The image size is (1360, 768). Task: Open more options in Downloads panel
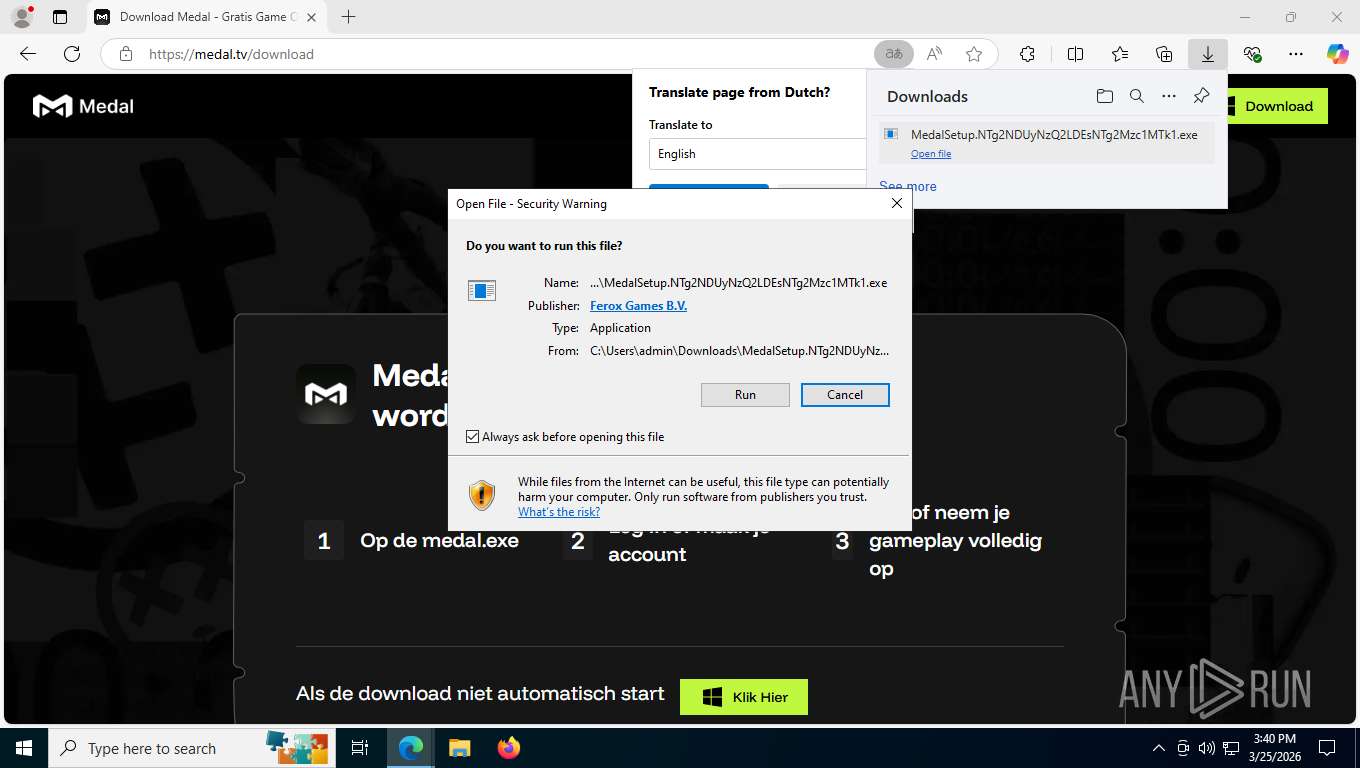[x=1169, y=96]
